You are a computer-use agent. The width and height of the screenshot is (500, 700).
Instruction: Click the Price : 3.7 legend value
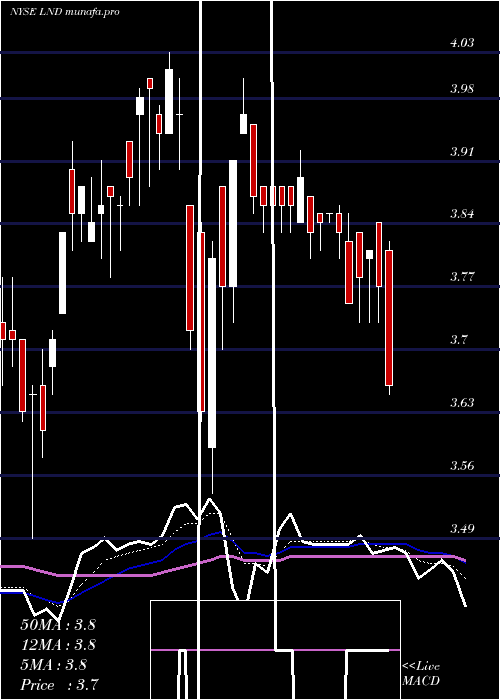click(59, 685)
